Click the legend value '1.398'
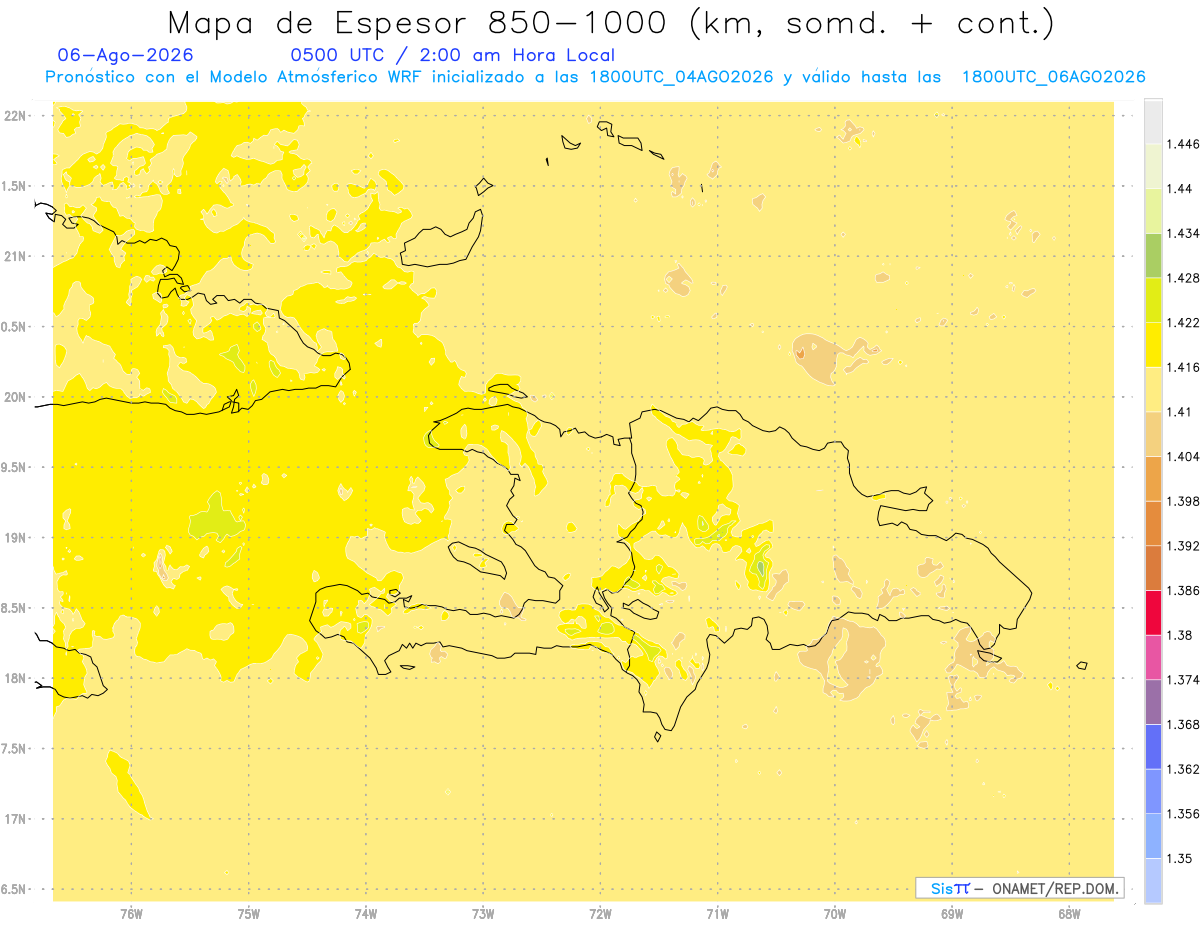This screenshot has height=927, width=1200. (x=1184, y=501)
